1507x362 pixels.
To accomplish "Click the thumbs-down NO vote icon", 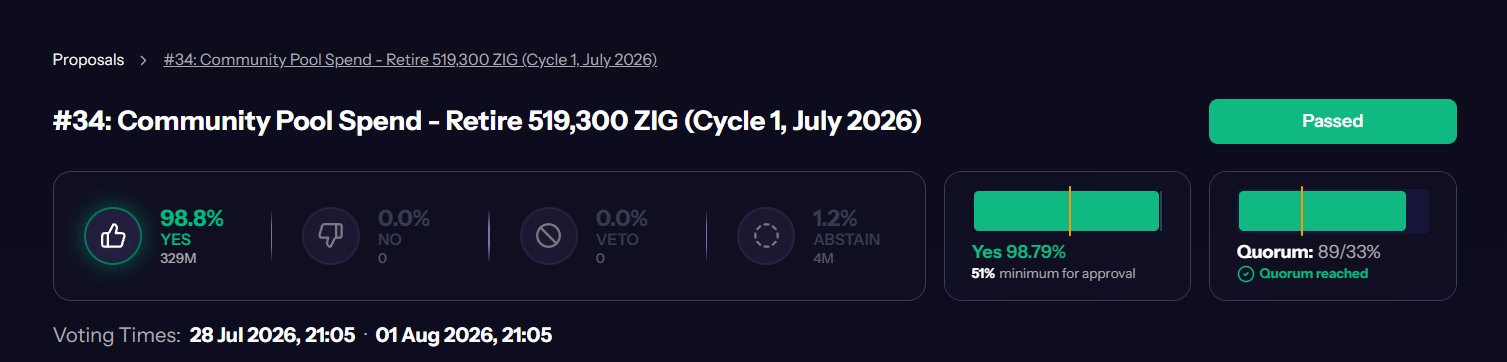I will coord(330,236).
